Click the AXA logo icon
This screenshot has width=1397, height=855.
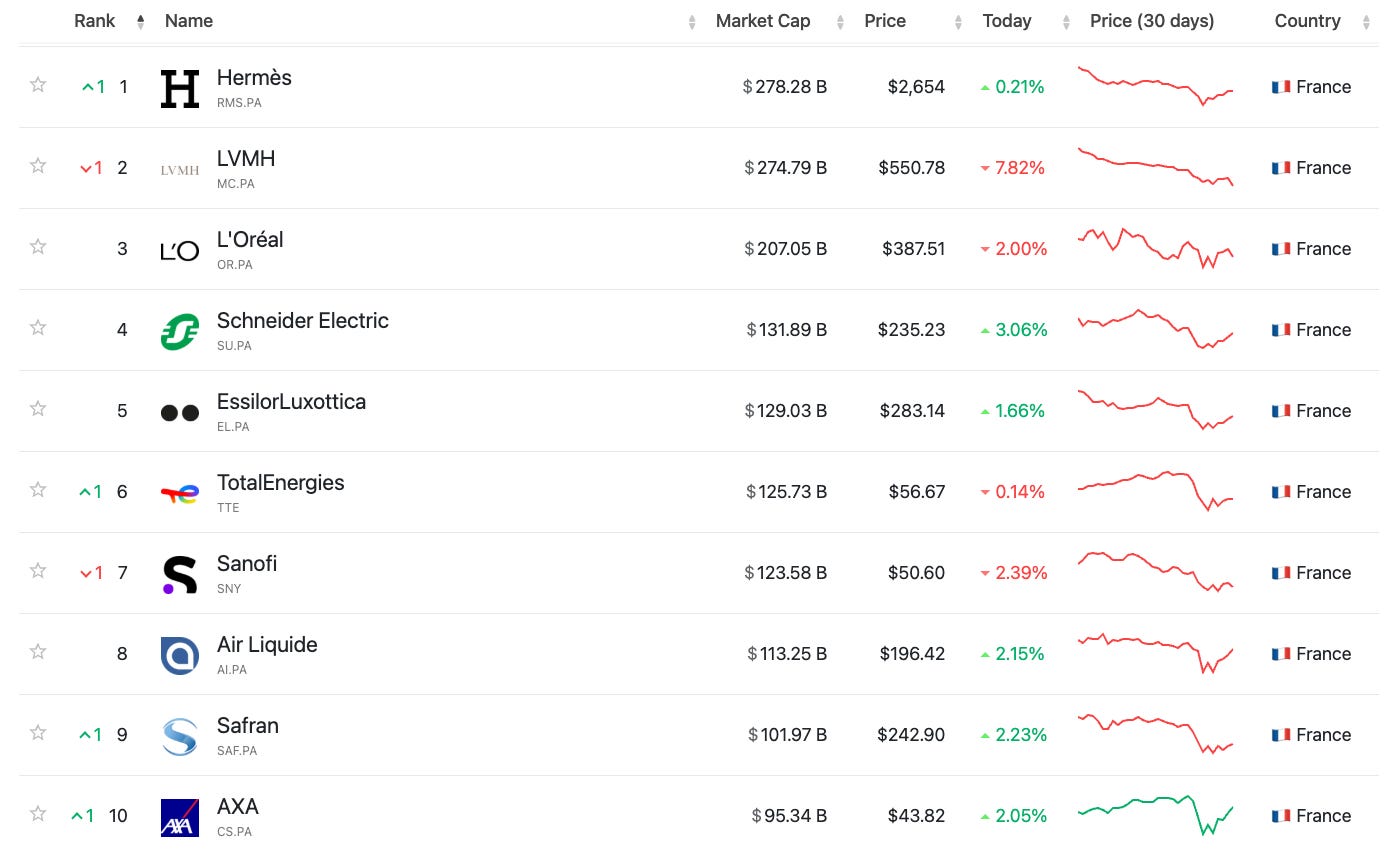coord(180,818)
